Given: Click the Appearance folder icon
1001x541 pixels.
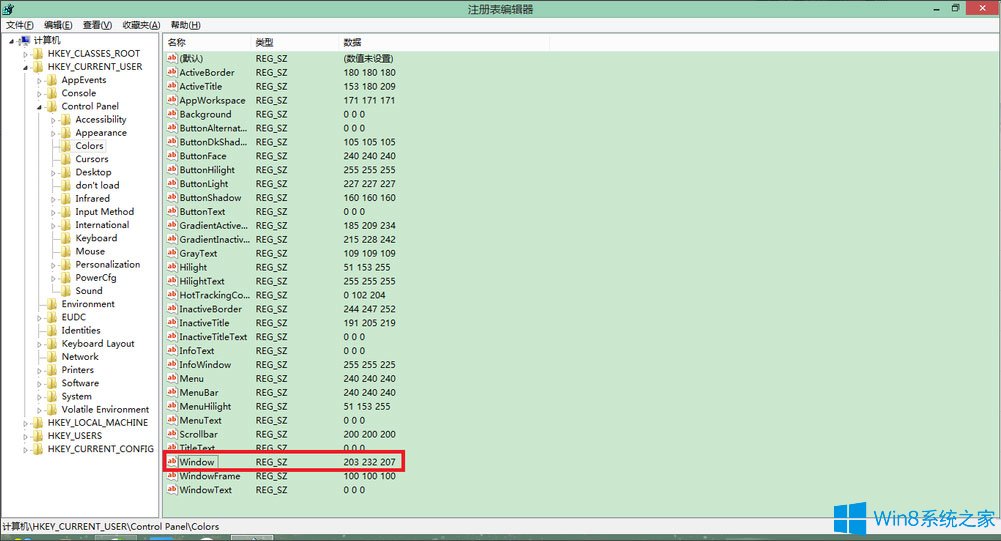Looking at the screenshot, I should pyautogui.click(x=66, y=133).
